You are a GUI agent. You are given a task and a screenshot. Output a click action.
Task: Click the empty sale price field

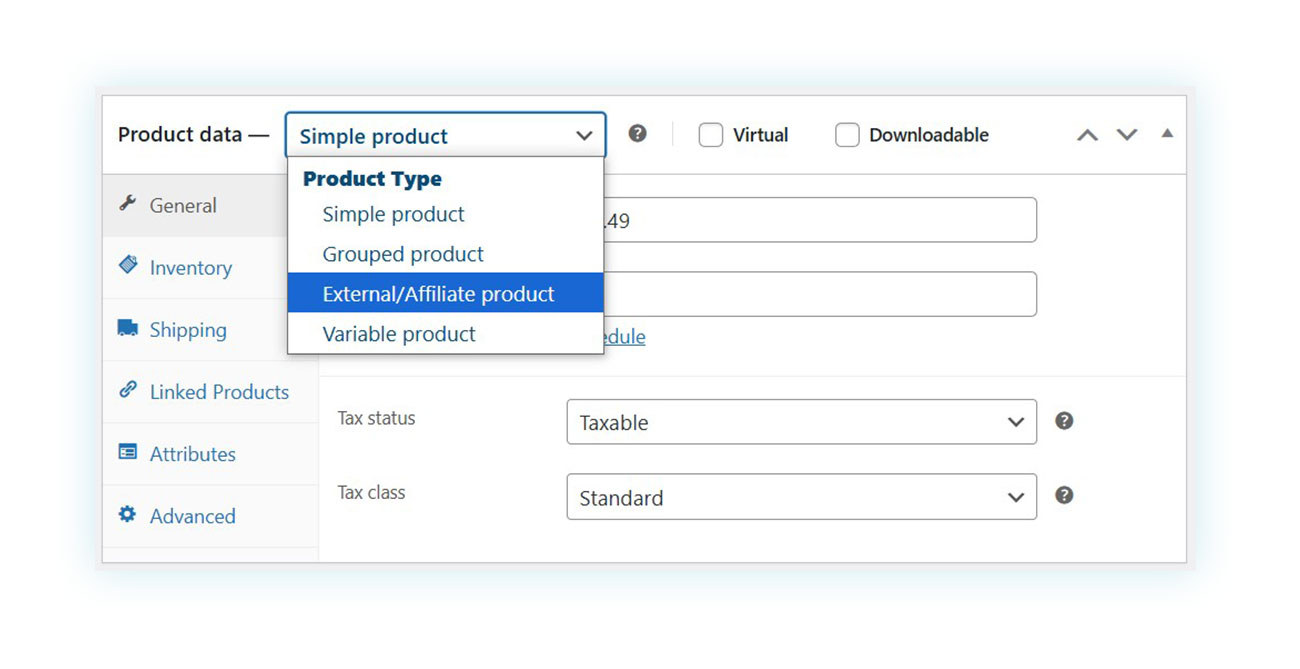820,294
